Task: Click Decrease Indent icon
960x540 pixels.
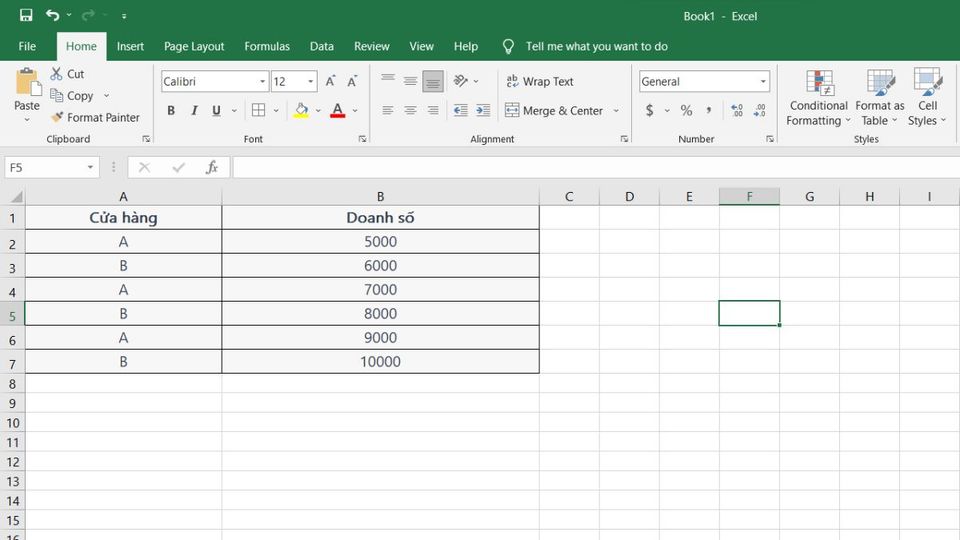Action: (460, 110)
